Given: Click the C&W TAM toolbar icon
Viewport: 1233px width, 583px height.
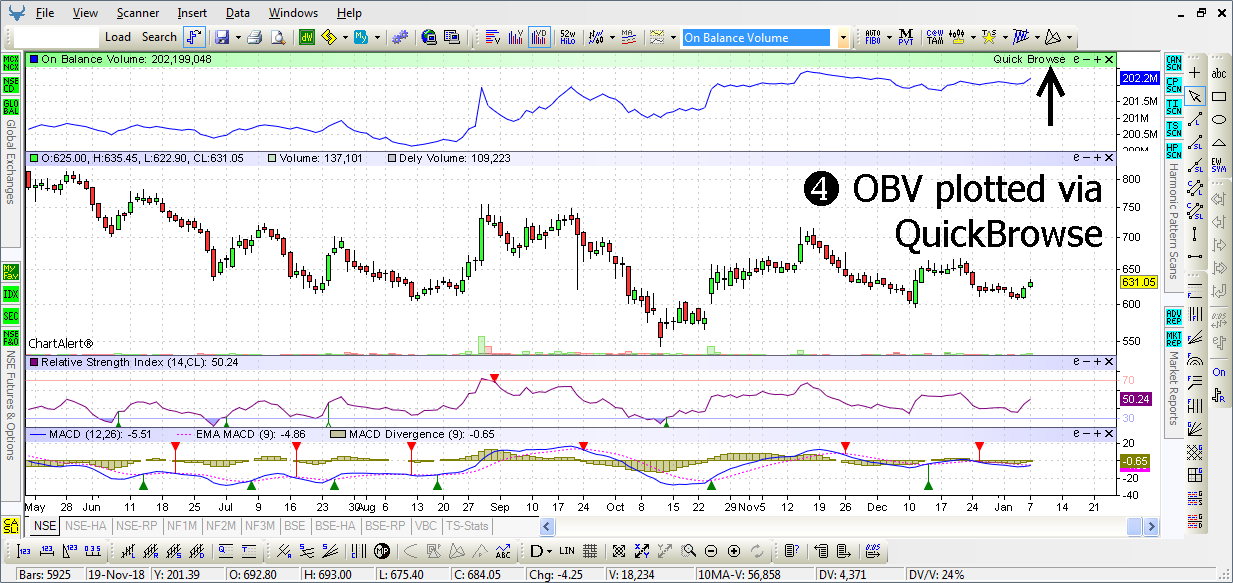Looking at the screenshot, I should (x=935, y=37).
